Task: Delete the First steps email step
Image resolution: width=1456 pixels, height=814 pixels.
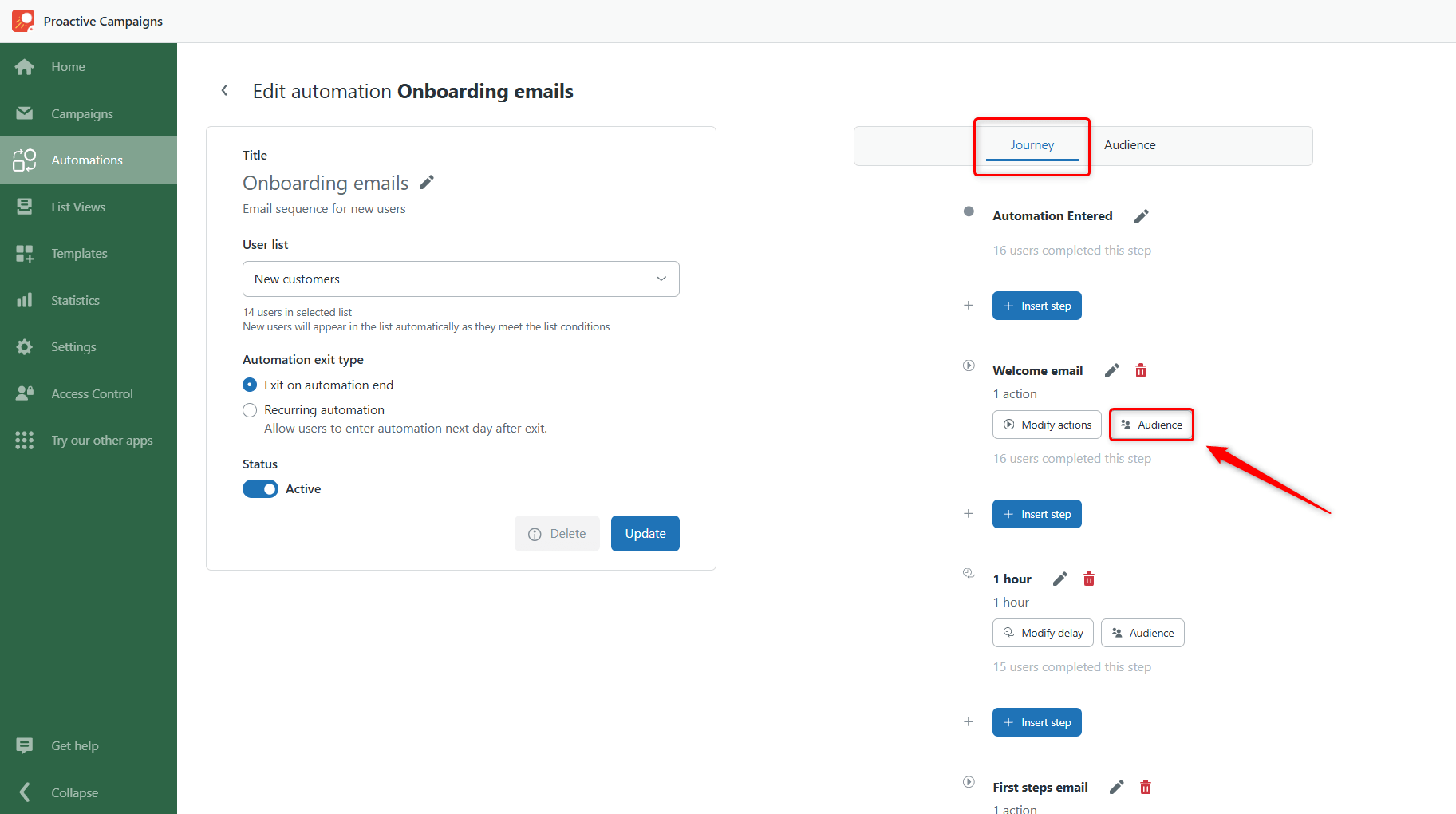Action: coord(1146,787)
